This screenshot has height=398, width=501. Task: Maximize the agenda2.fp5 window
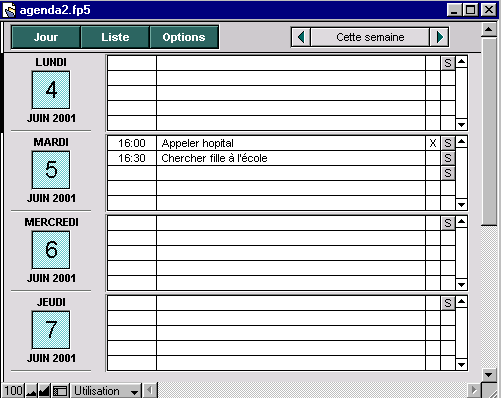[470, 10]
